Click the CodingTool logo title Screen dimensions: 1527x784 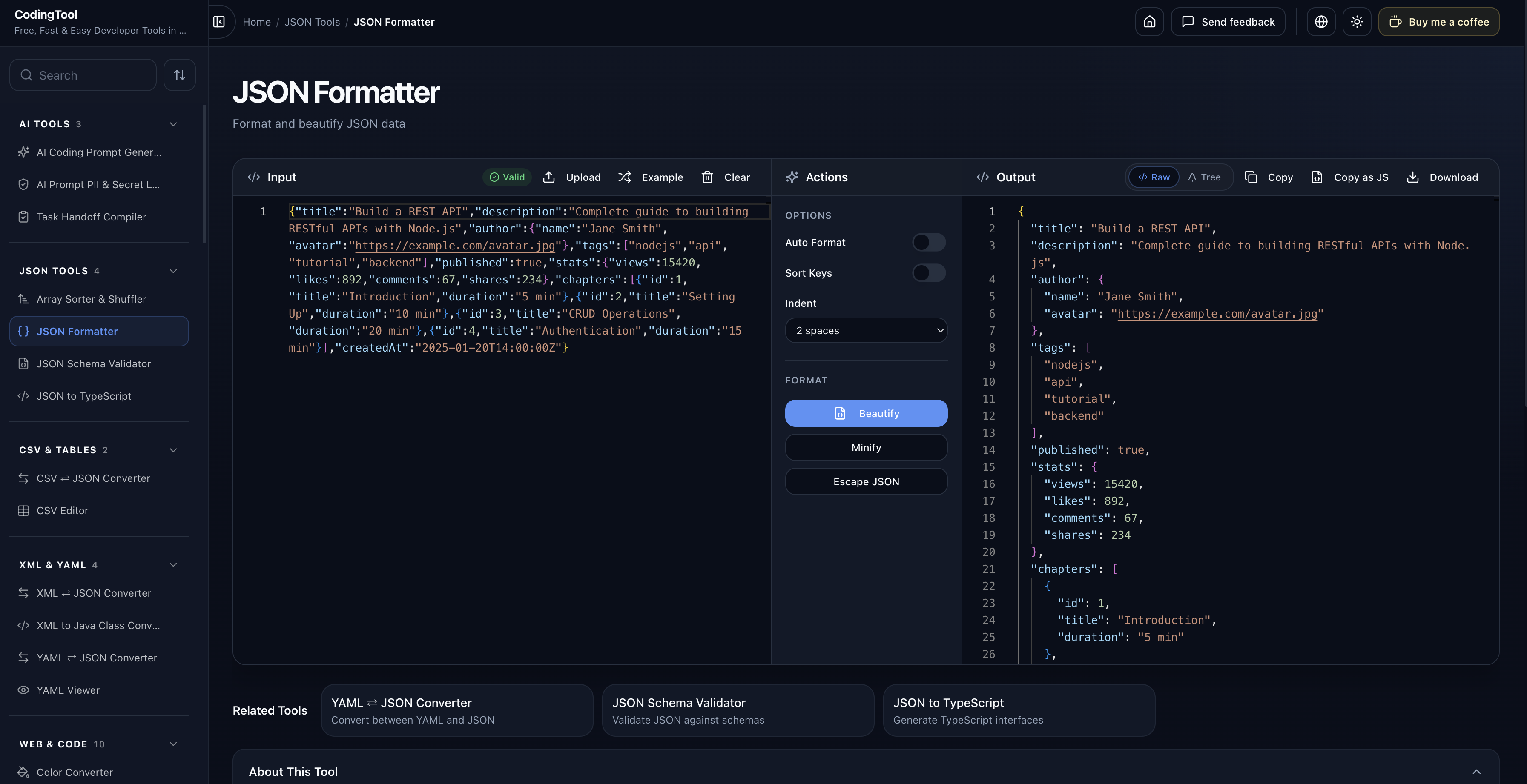click(x=46, y=14)
